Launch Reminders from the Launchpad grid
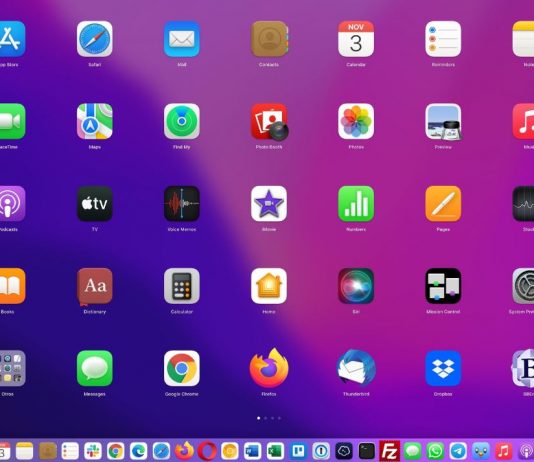Screen dimensions: 534x462 tap(443, 39)
